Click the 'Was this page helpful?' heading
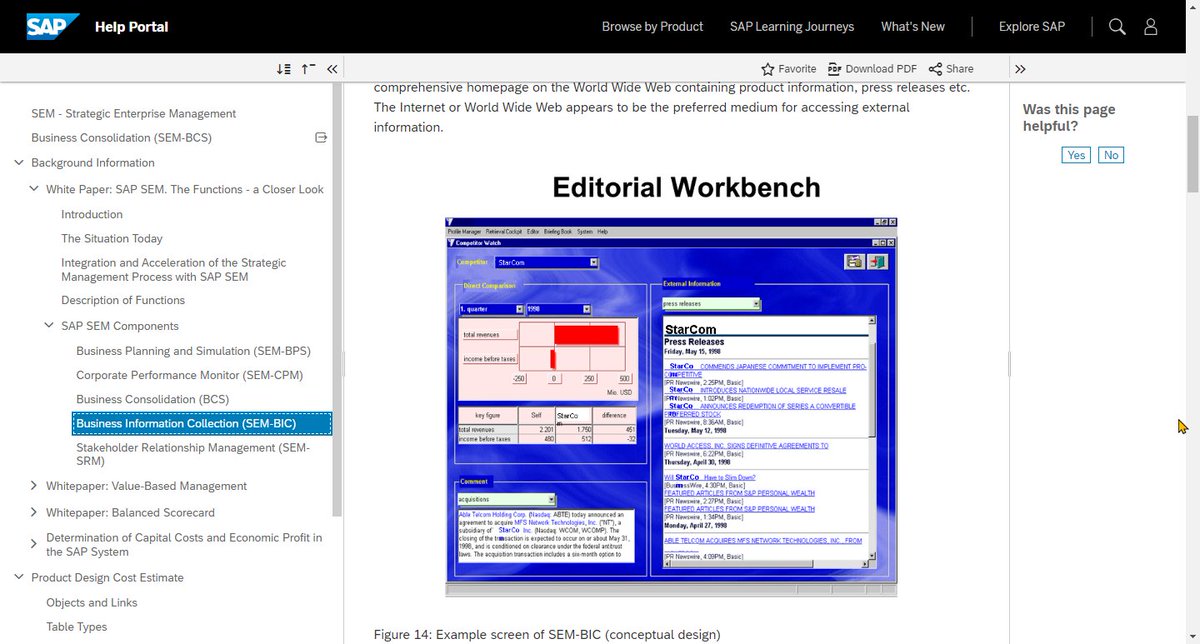This screenshot has width=1200, height=644. click(1069, 118)
